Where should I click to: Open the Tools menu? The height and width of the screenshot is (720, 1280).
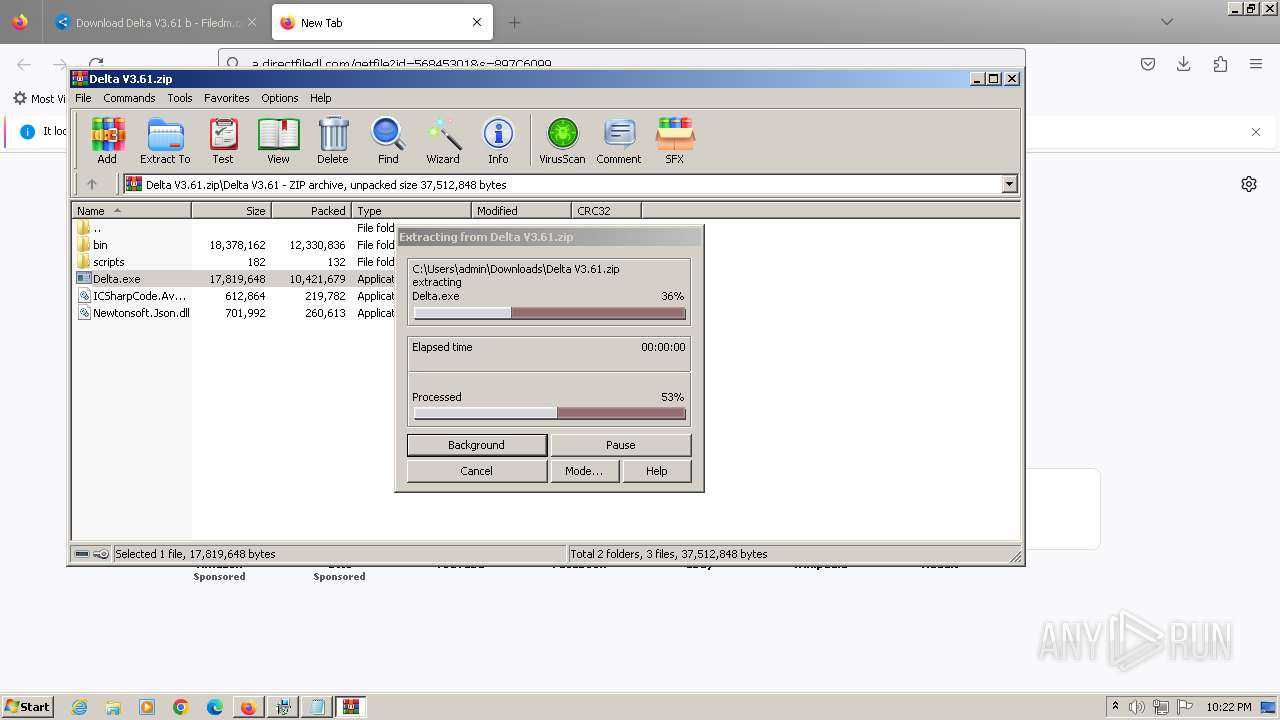pyautogui.click(x=180, y=98)
